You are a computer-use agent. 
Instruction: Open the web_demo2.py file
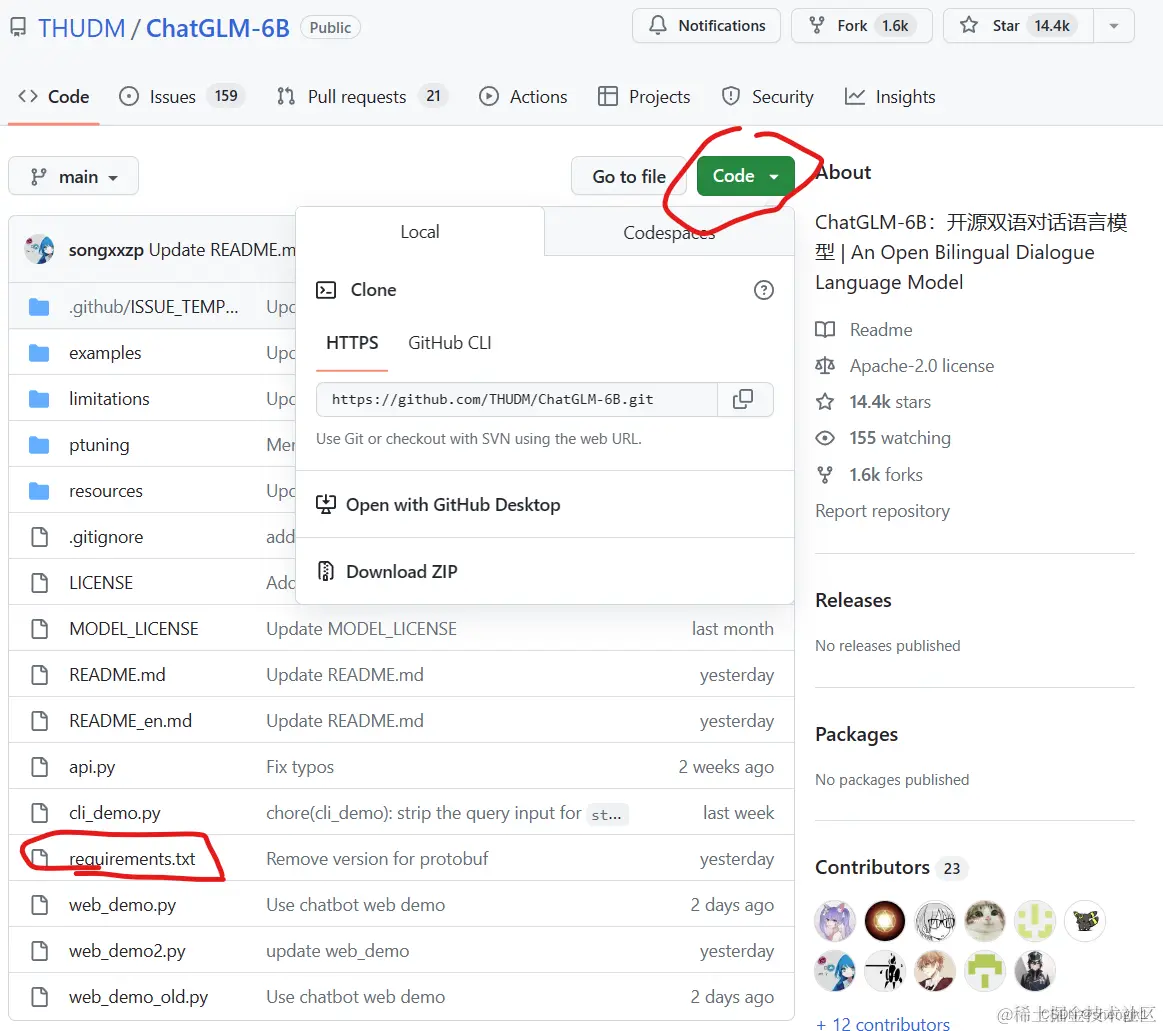pyautogui.click(x=128, y=951)
